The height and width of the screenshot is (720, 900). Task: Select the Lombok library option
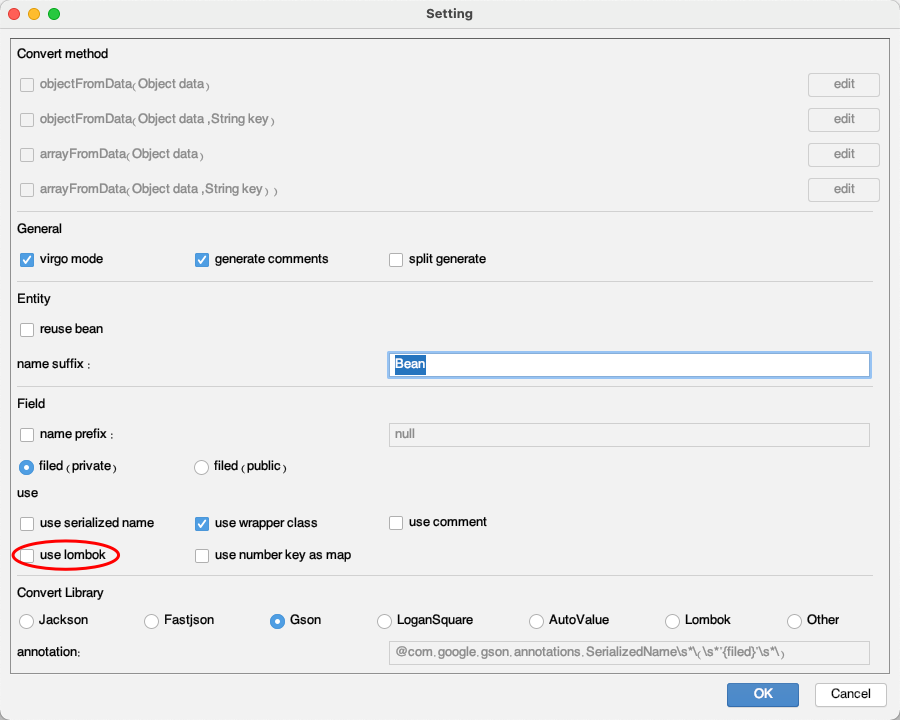click(672, 621)
